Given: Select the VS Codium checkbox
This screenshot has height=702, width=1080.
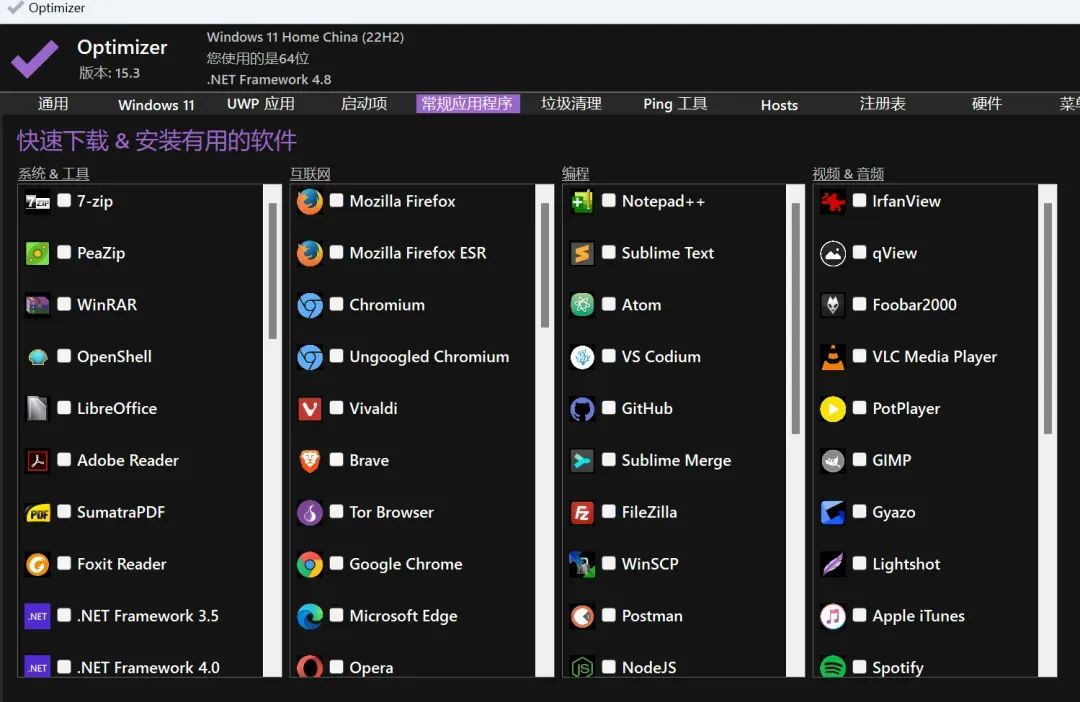Looking at the screenshot, I should [x=609, y=356].
